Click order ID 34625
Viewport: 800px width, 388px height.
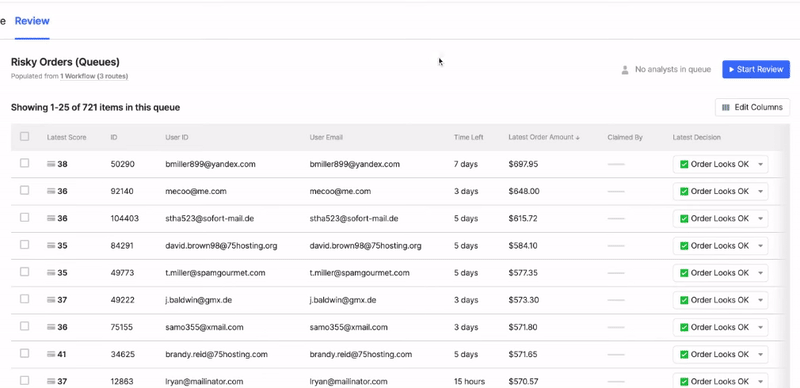click(122, 354)
